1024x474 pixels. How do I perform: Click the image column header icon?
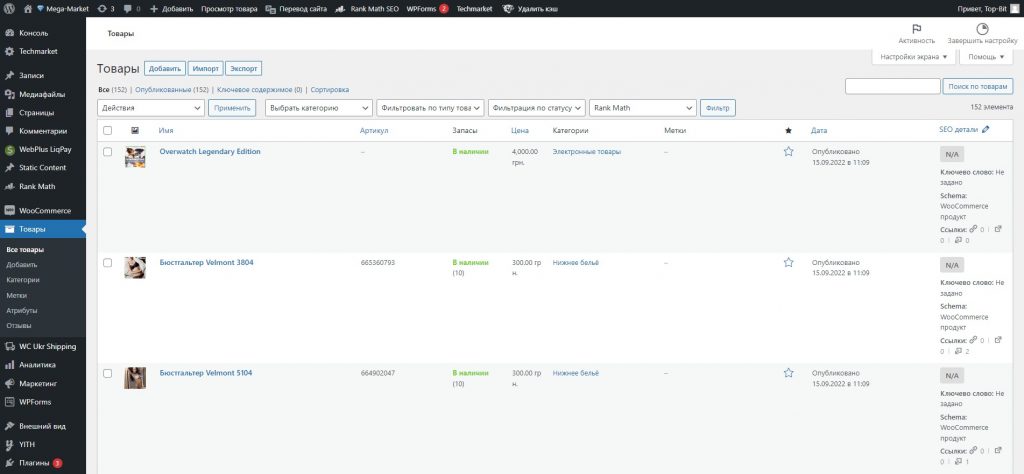tap(135, 131)
